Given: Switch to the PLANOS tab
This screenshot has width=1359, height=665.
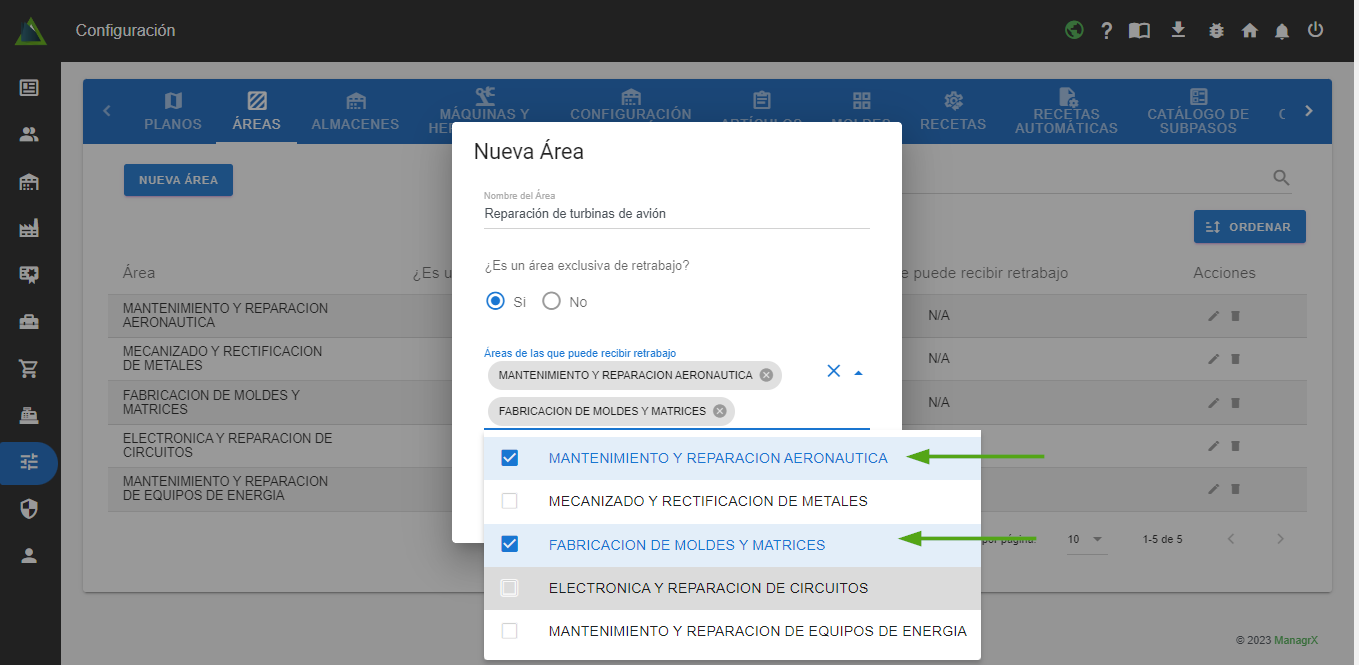Looking at the screenshot, I should point(173,112).
